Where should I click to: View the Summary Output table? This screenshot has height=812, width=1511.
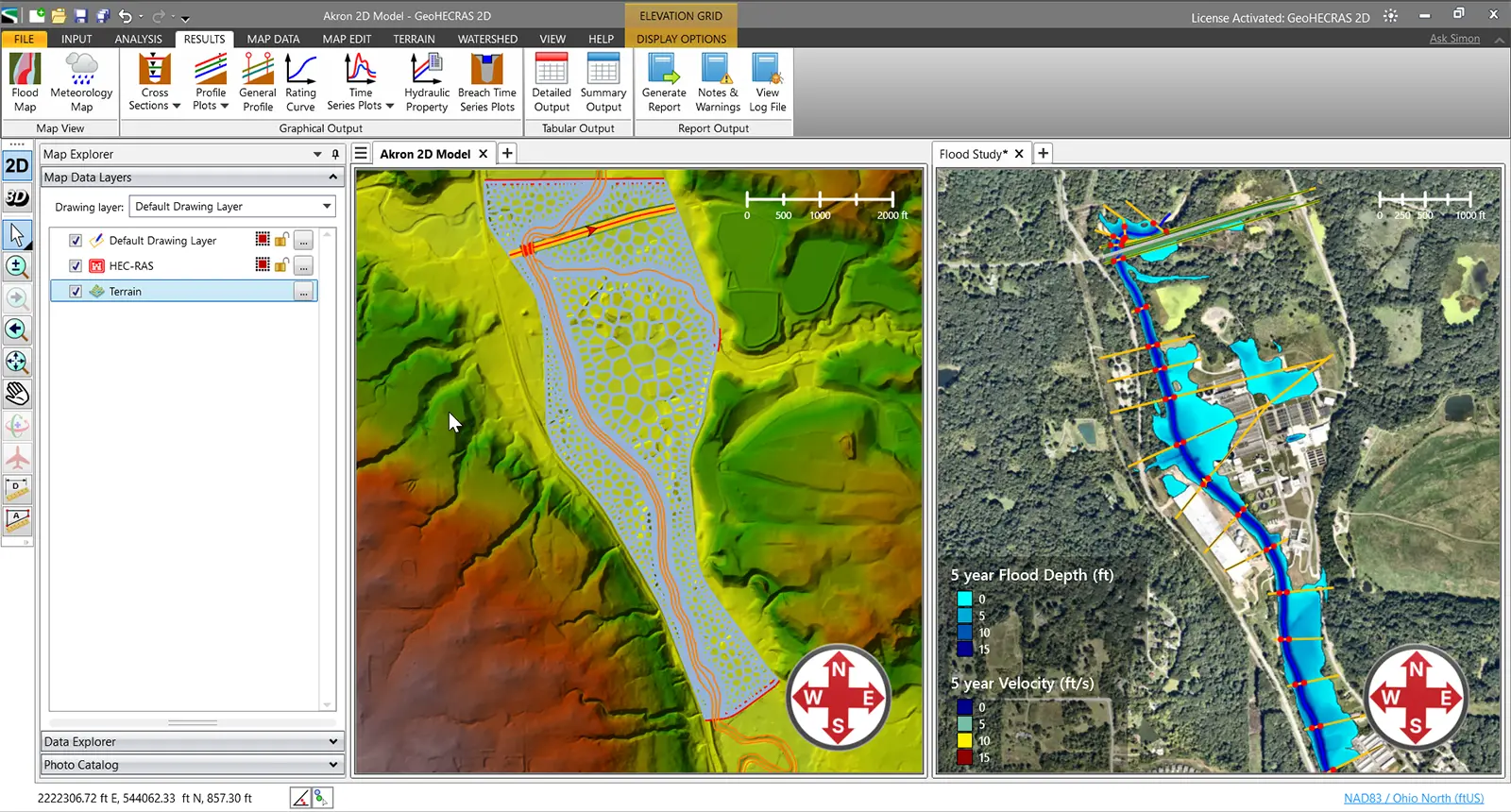click(x=603, y=83)
